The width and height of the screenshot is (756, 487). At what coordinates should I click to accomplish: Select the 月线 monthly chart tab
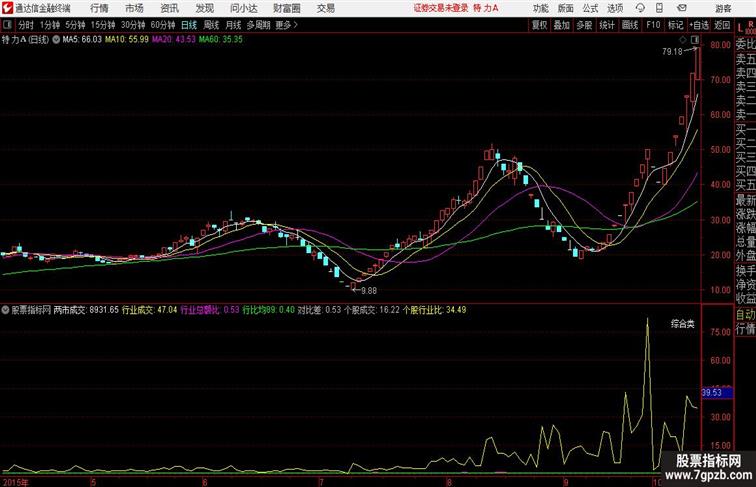[x=233, y=25]
